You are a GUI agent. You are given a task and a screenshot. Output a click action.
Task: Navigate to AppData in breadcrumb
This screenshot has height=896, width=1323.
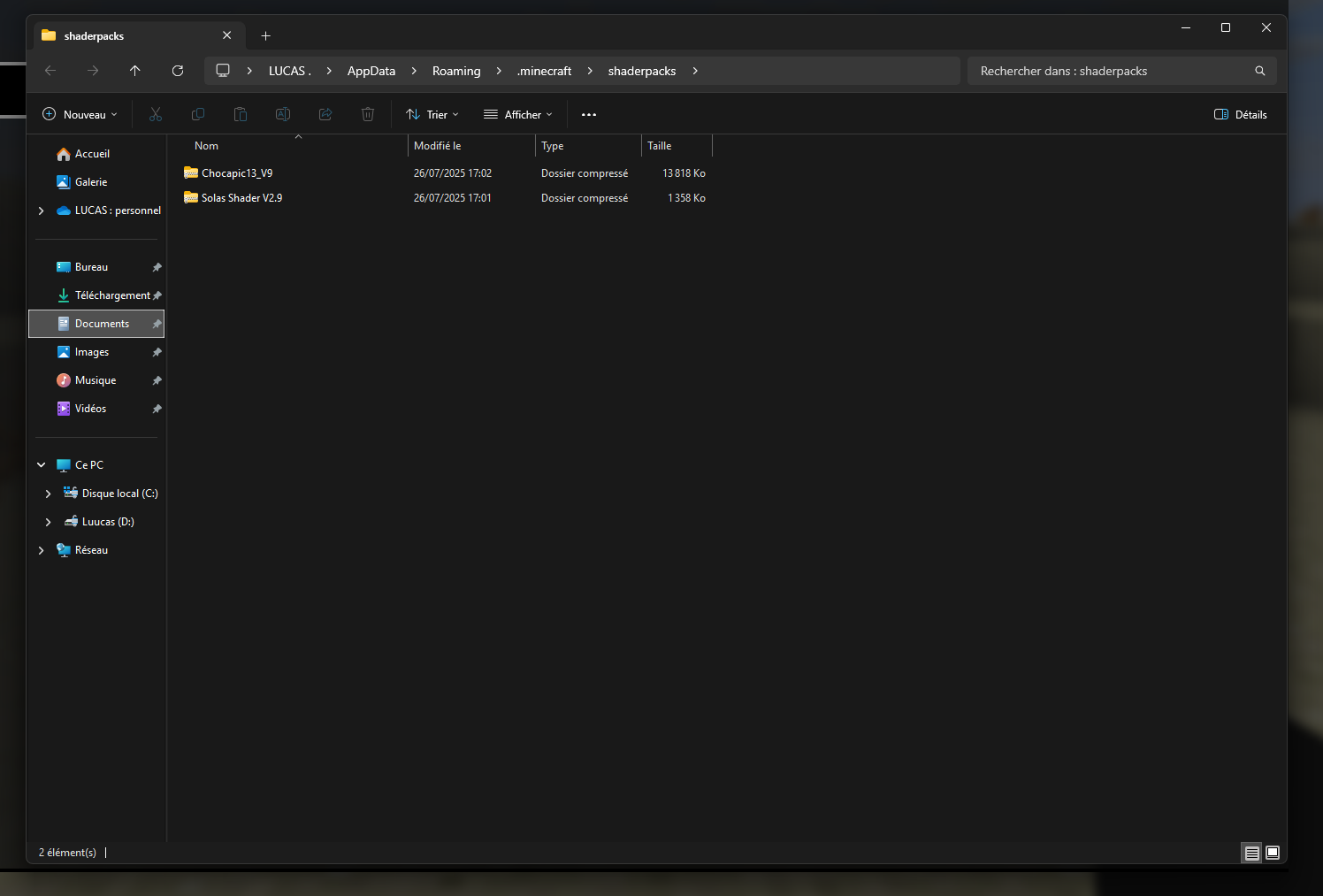[371, 71]
